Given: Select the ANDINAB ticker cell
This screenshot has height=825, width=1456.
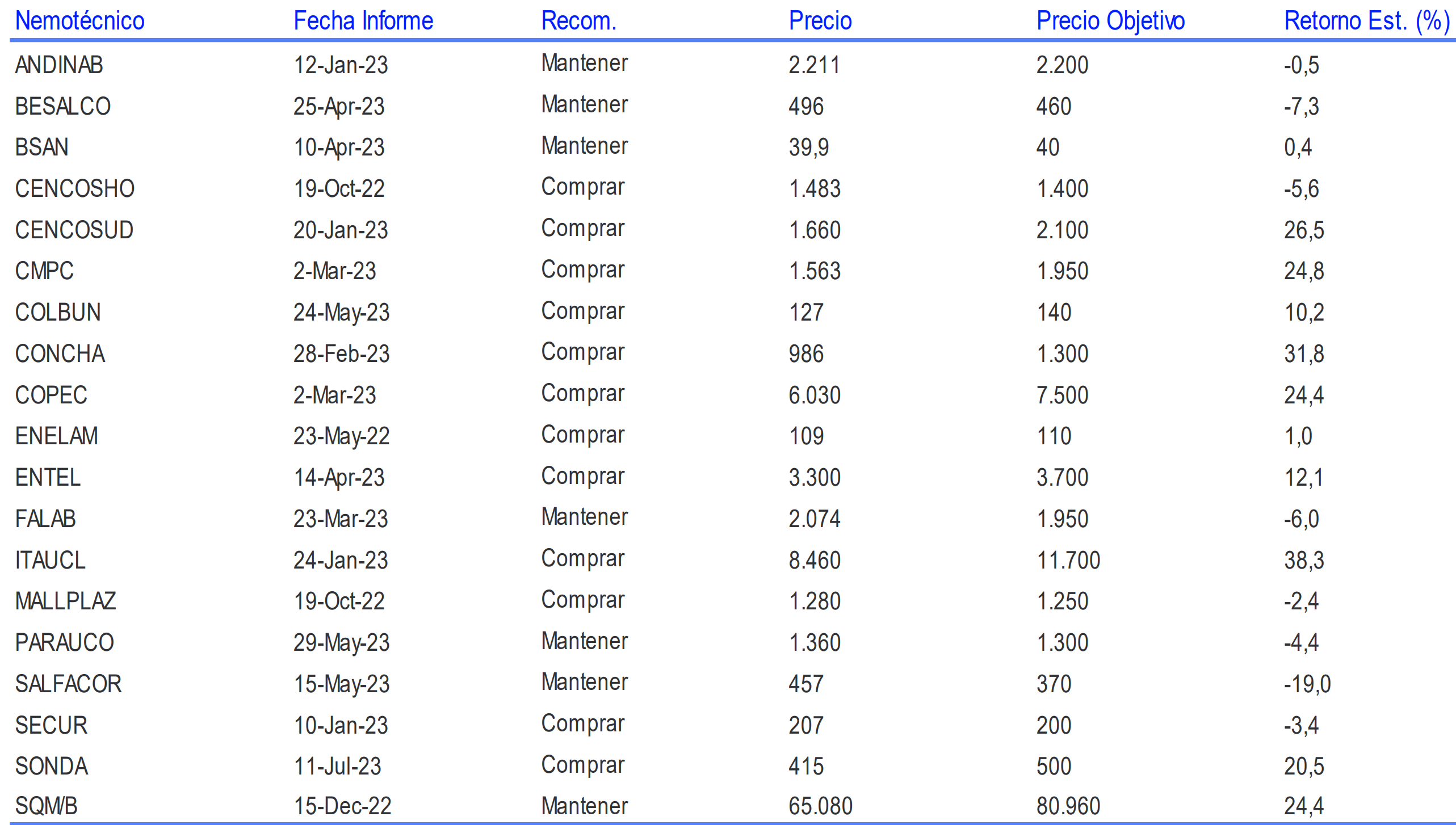Looking at the screenshot, I should 59,65.
